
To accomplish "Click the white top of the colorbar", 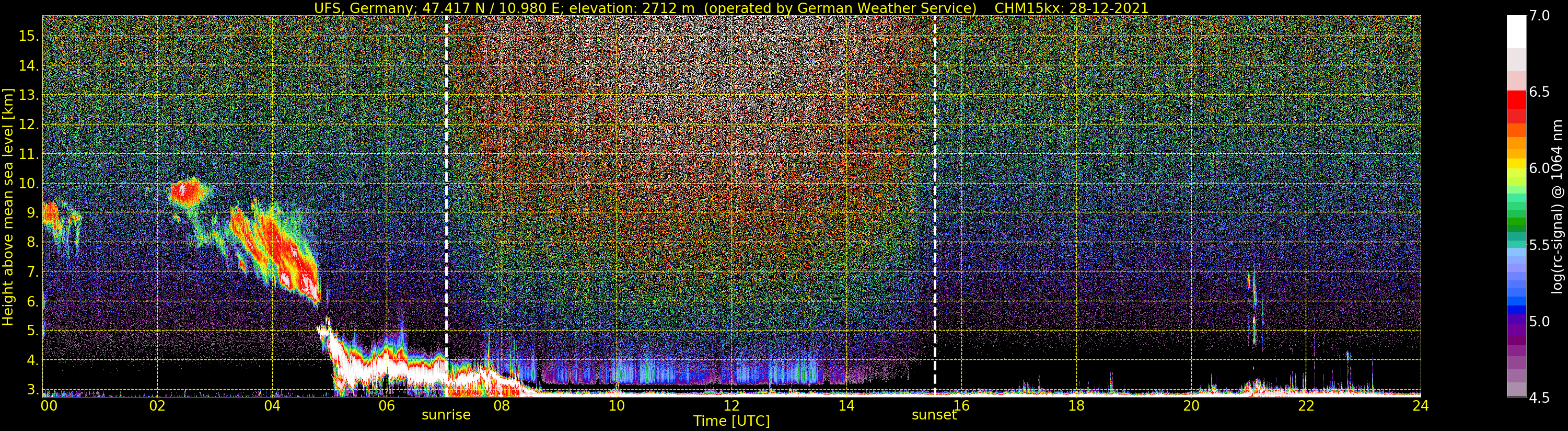I will pyautogui.click(x=1516, y=30).
